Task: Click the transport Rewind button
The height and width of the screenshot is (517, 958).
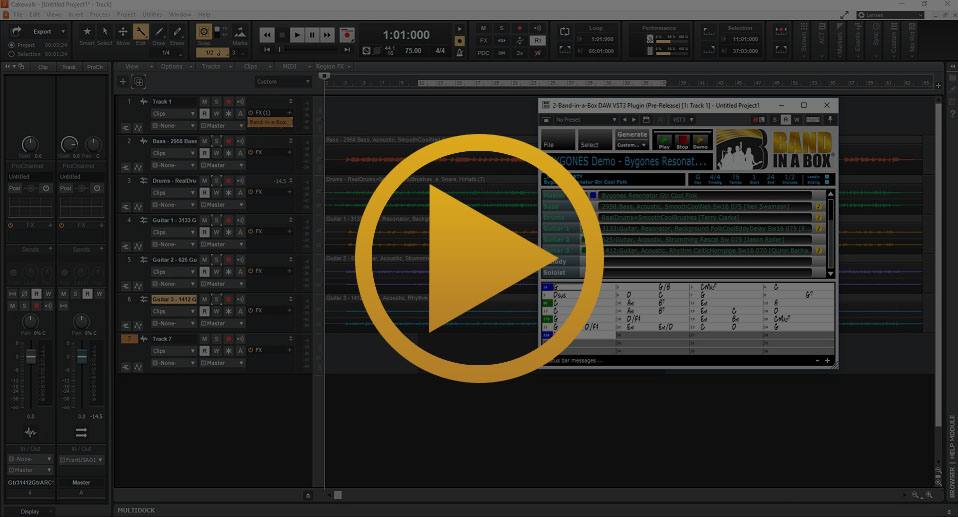Action: click(267, 35)
